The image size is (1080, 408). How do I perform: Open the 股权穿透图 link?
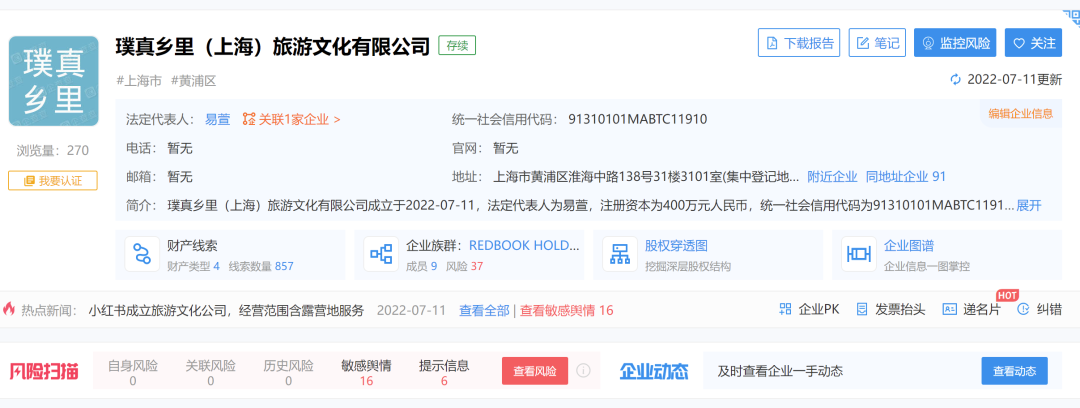(x=677, y=246)
